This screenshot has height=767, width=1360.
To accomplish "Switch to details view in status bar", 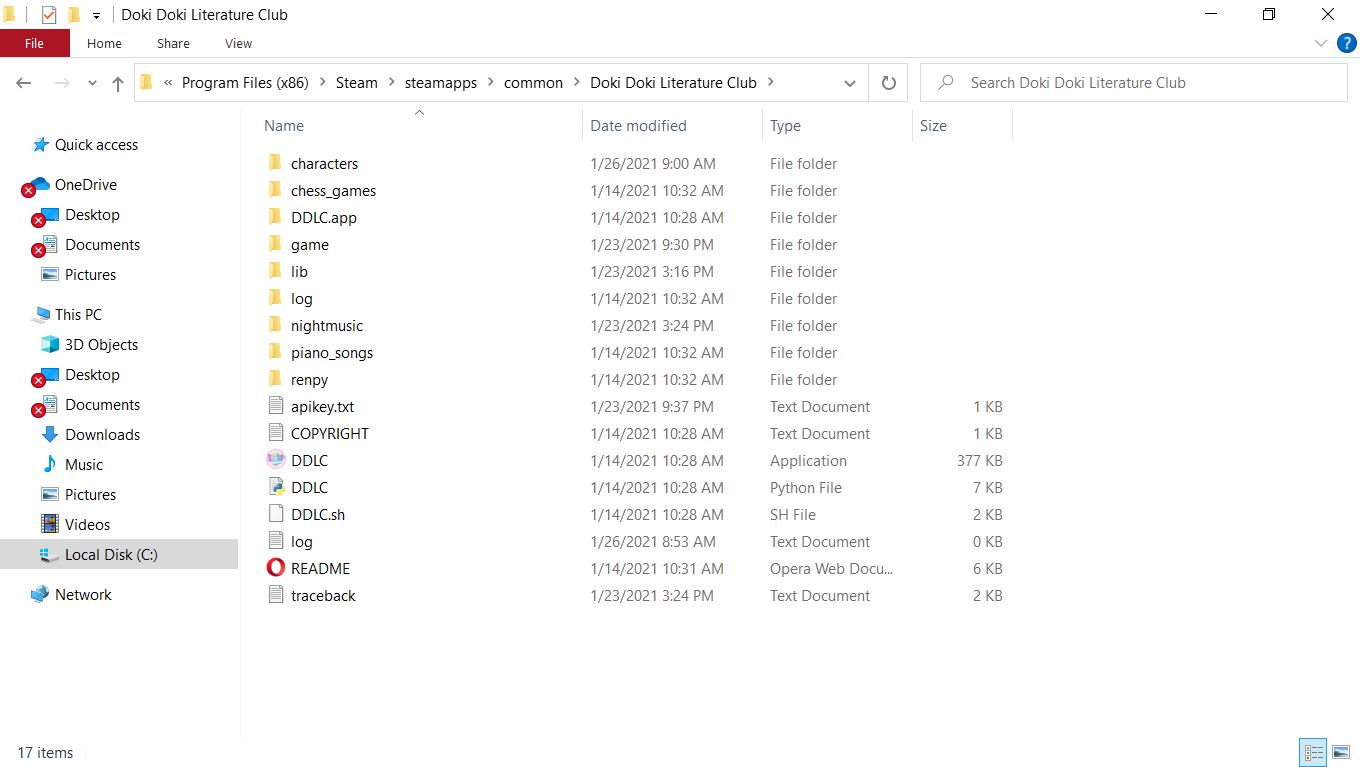I will tap(1313, 752).
